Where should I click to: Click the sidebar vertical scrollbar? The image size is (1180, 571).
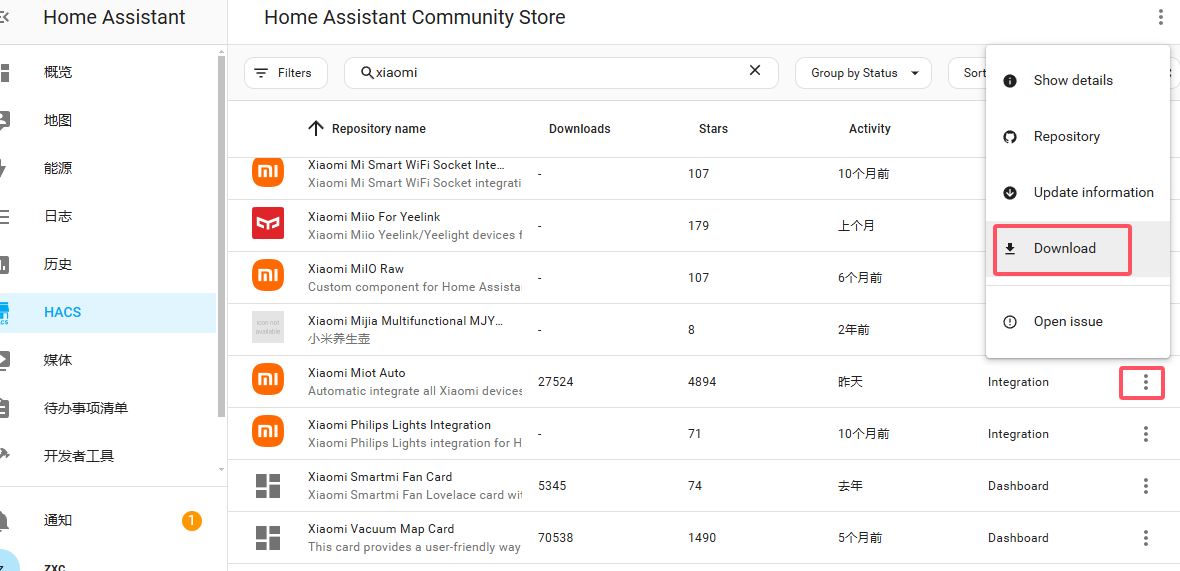221,240
